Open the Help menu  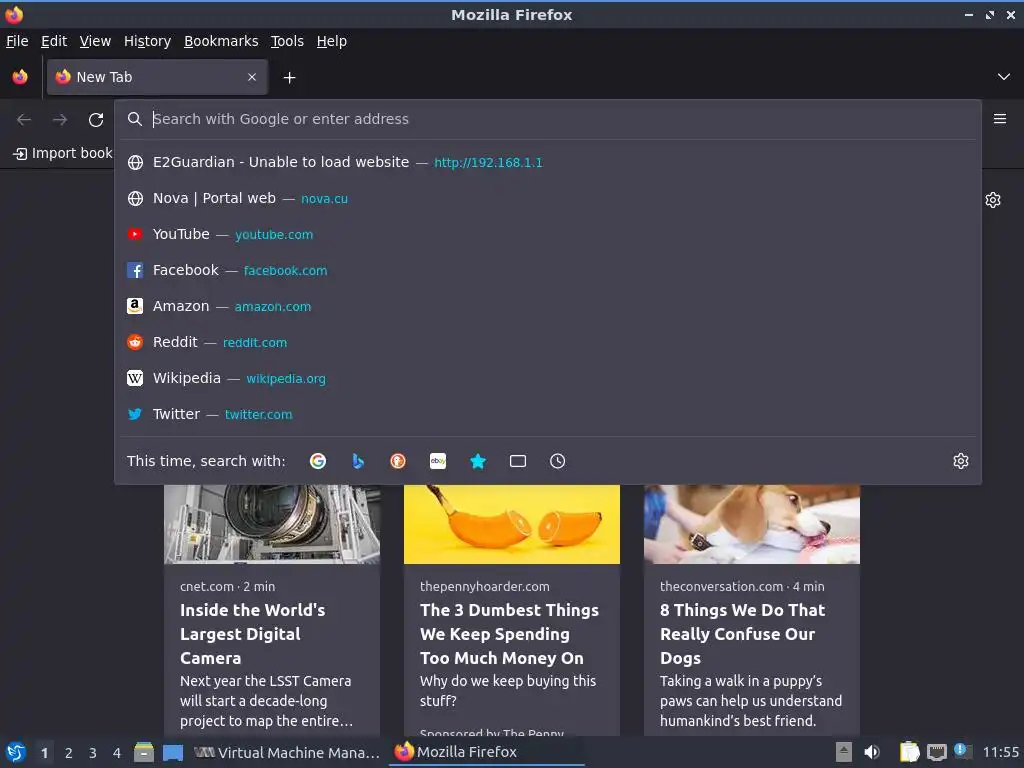click(x=332, y=41)
